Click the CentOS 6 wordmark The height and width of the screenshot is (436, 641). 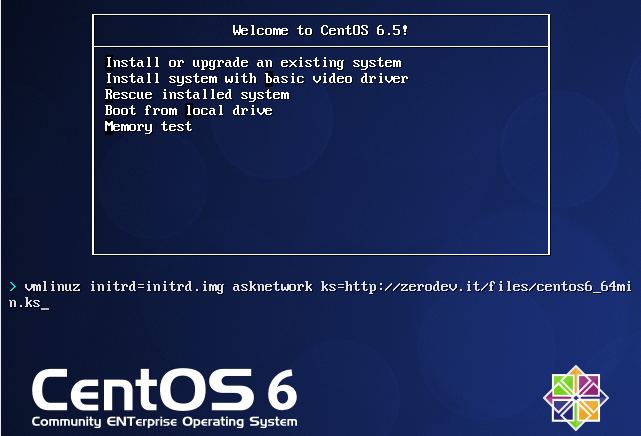164,390
